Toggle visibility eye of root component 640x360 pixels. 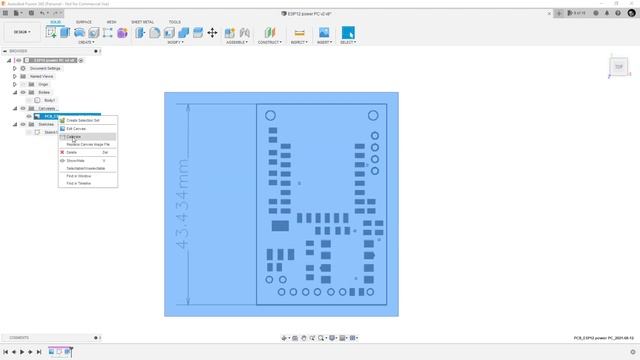(19, 60)
